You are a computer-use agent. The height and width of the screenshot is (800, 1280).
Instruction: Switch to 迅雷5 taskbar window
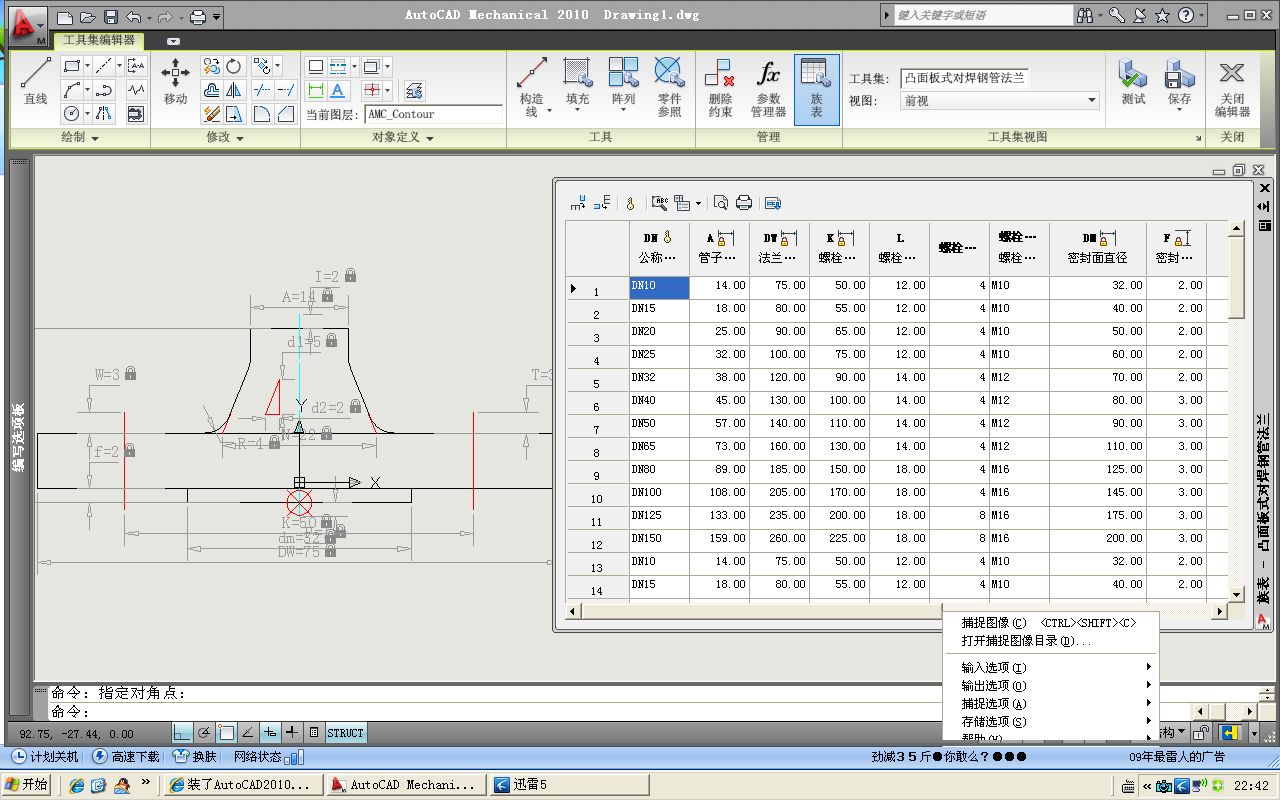point(568,785)
